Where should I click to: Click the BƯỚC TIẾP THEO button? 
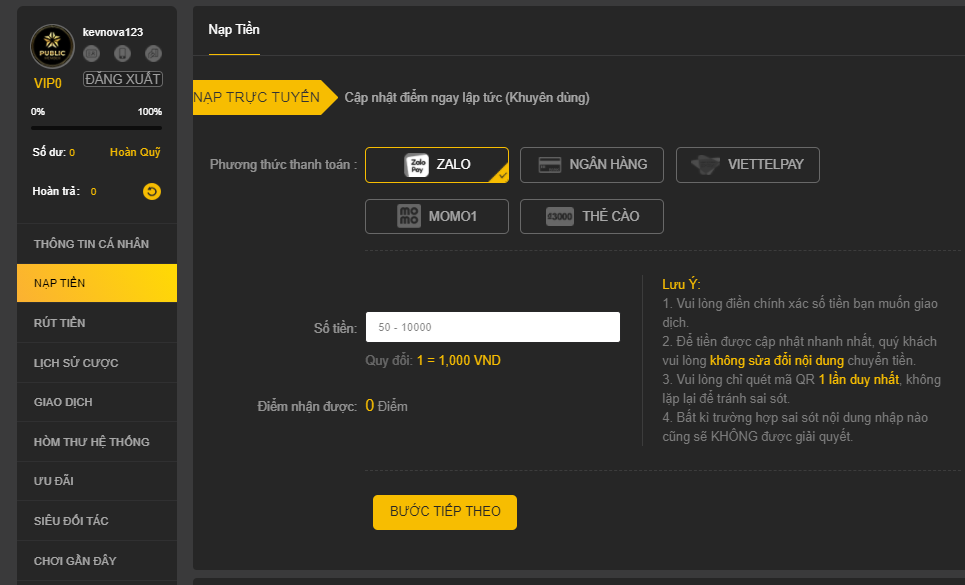click(444, 511)
